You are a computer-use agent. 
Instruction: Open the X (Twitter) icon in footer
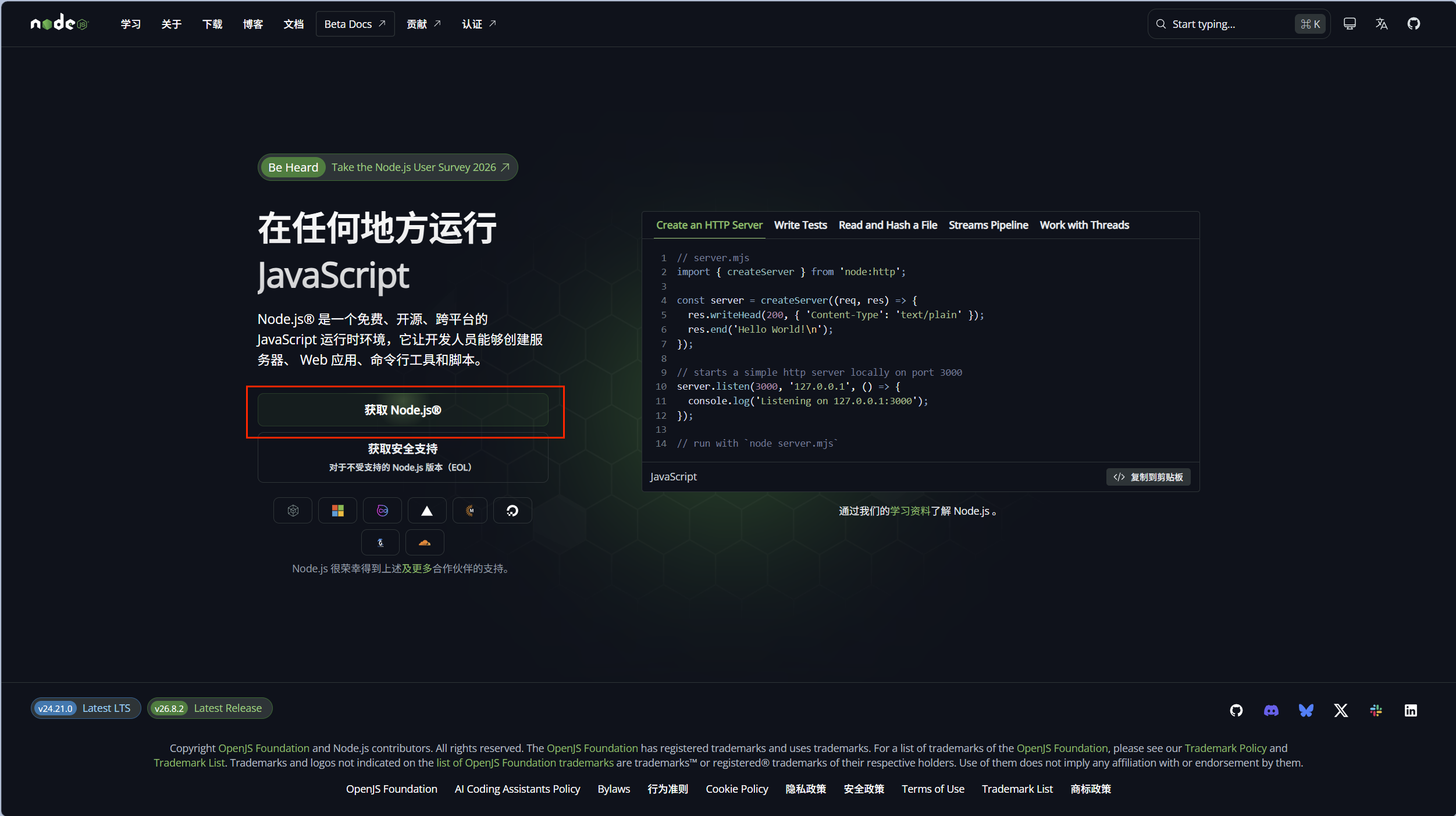click(1341, 710)
